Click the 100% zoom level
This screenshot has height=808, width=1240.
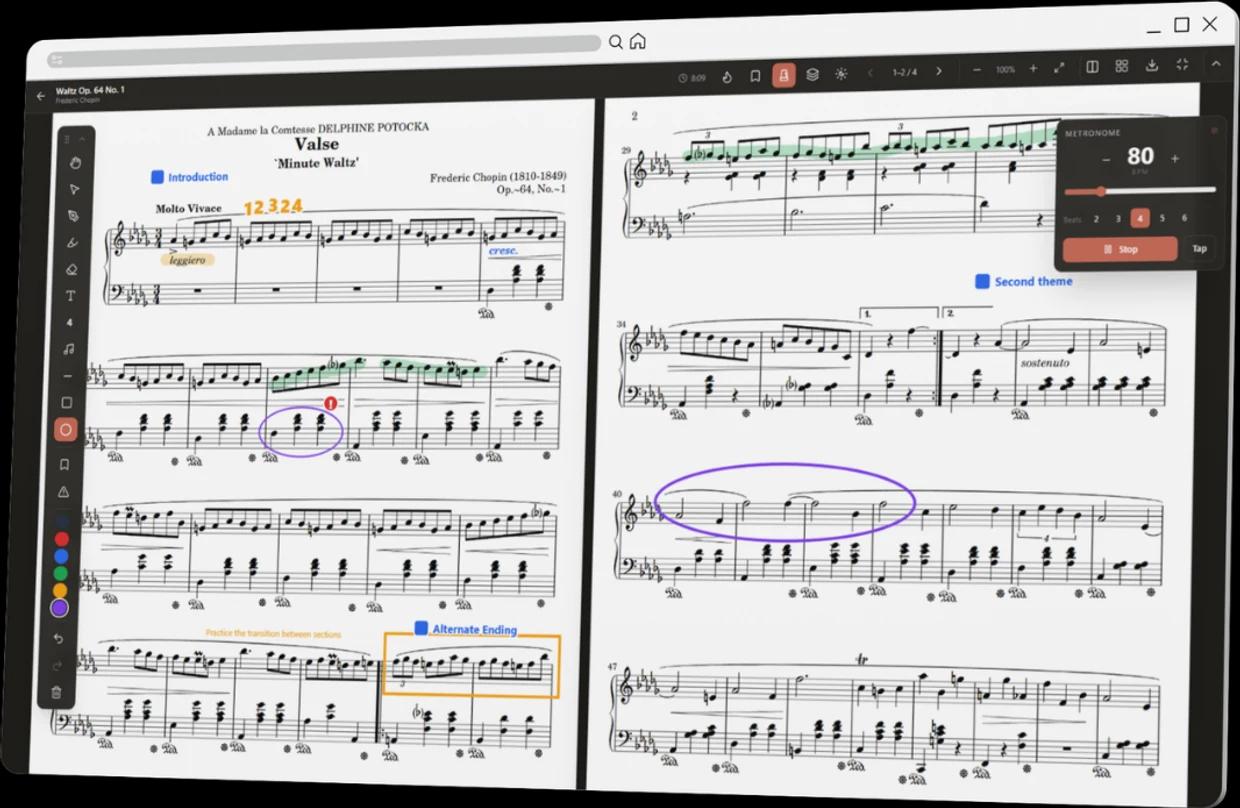click(1005, 70)
